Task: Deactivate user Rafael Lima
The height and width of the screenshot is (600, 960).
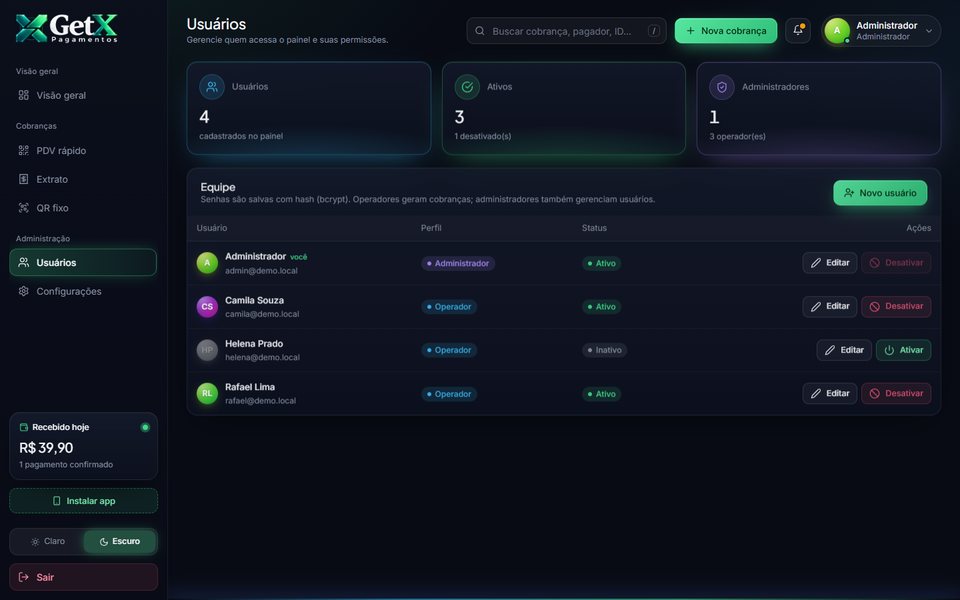Action: pos(896,394)
